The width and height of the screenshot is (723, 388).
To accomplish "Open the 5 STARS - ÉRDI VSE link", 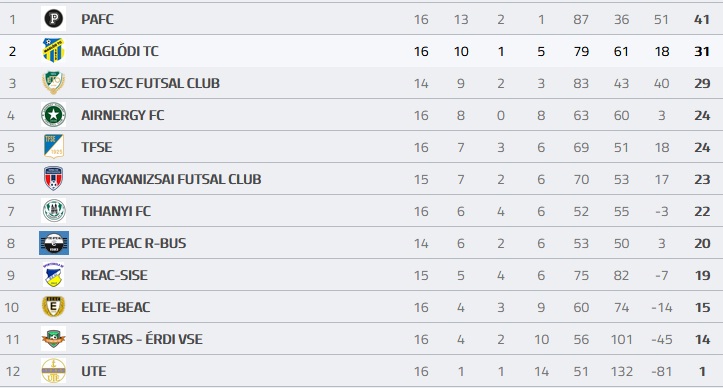I will click(x=142, y=339).
